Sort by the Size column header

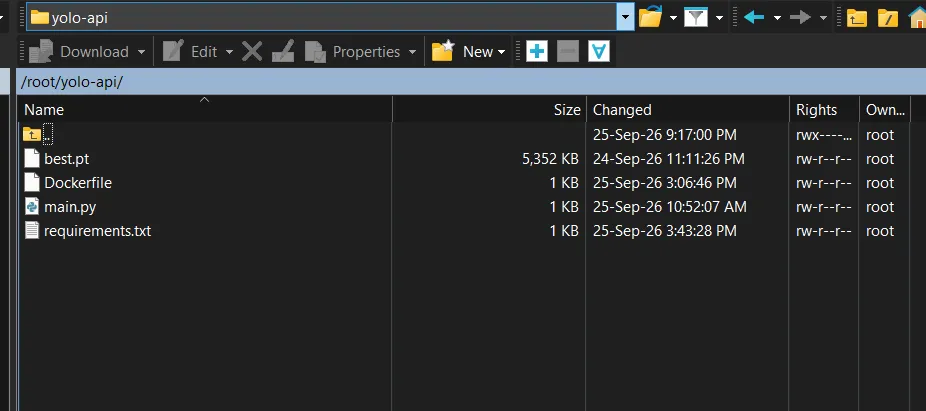[x=489, y=110]
